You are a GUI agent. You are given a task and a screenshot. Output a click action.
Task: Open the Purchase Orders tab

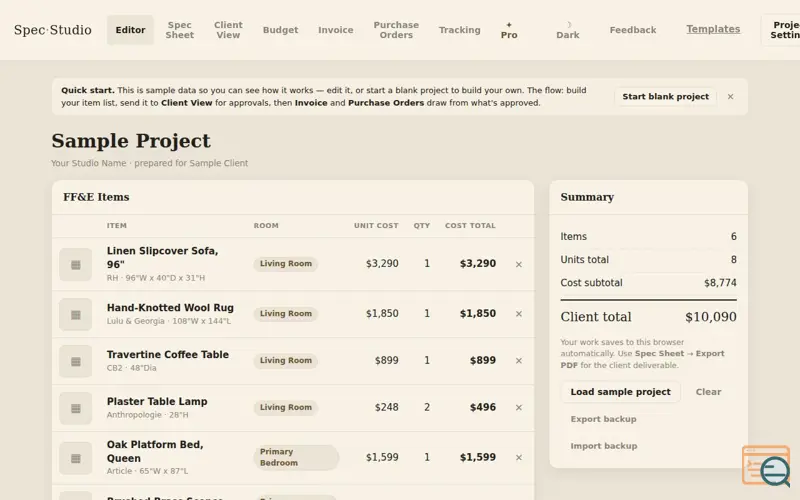396,30
